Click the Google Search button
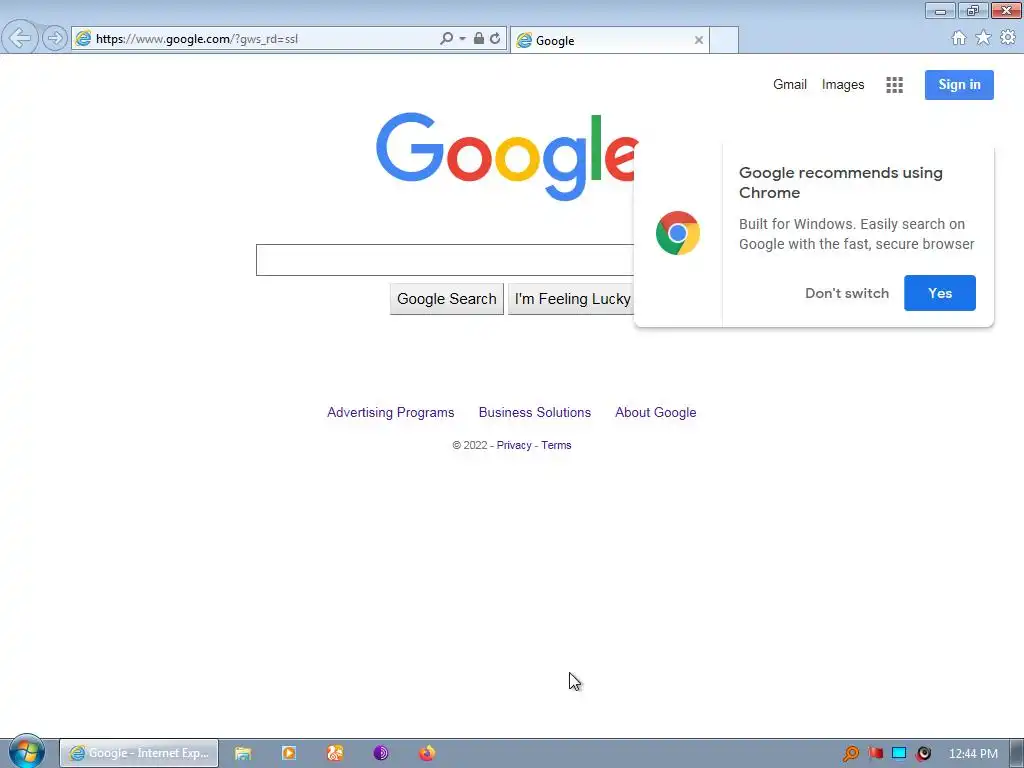 (447, 299)
